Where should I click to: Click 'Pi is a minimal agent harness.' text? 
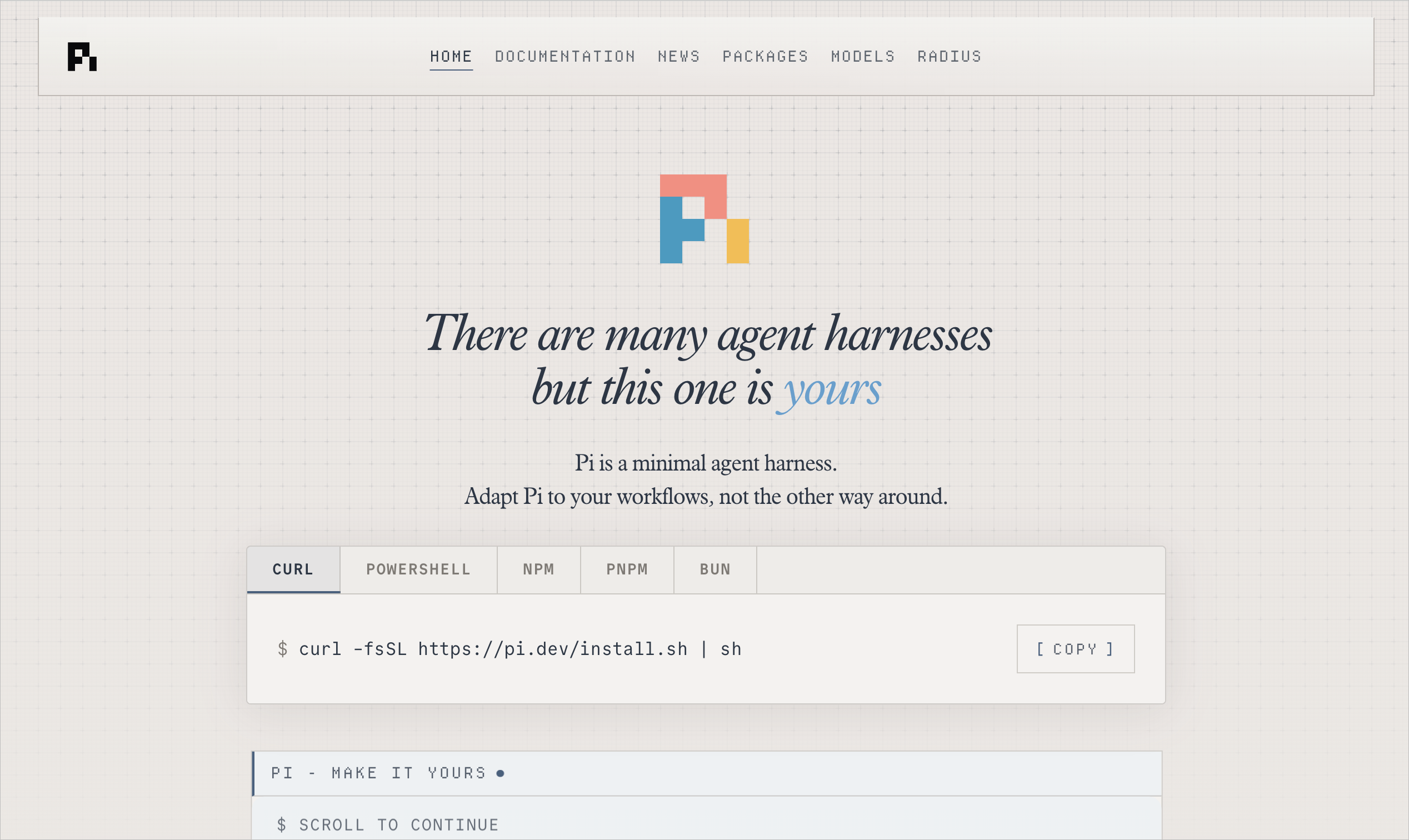pos(706,463)
